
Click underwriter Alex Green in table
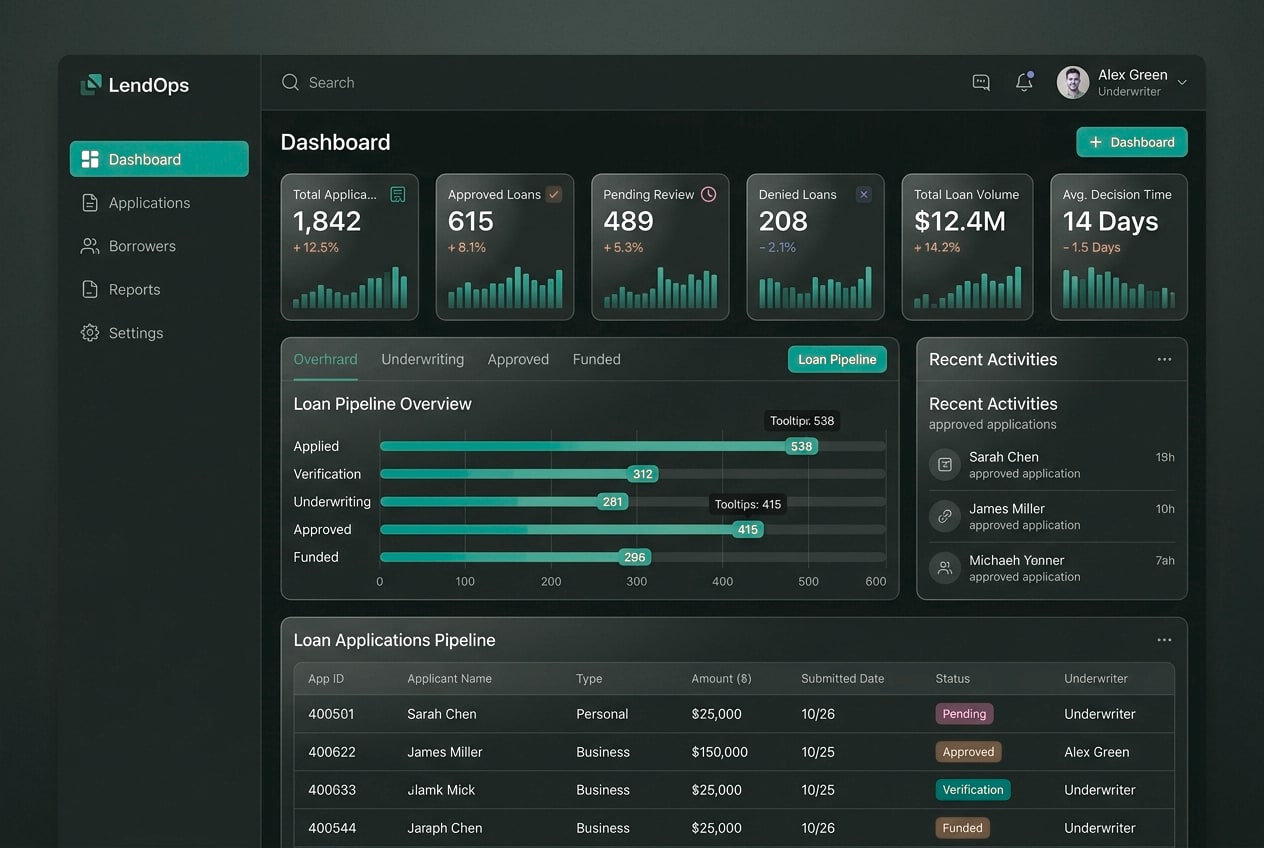[x=1097, y=752]
